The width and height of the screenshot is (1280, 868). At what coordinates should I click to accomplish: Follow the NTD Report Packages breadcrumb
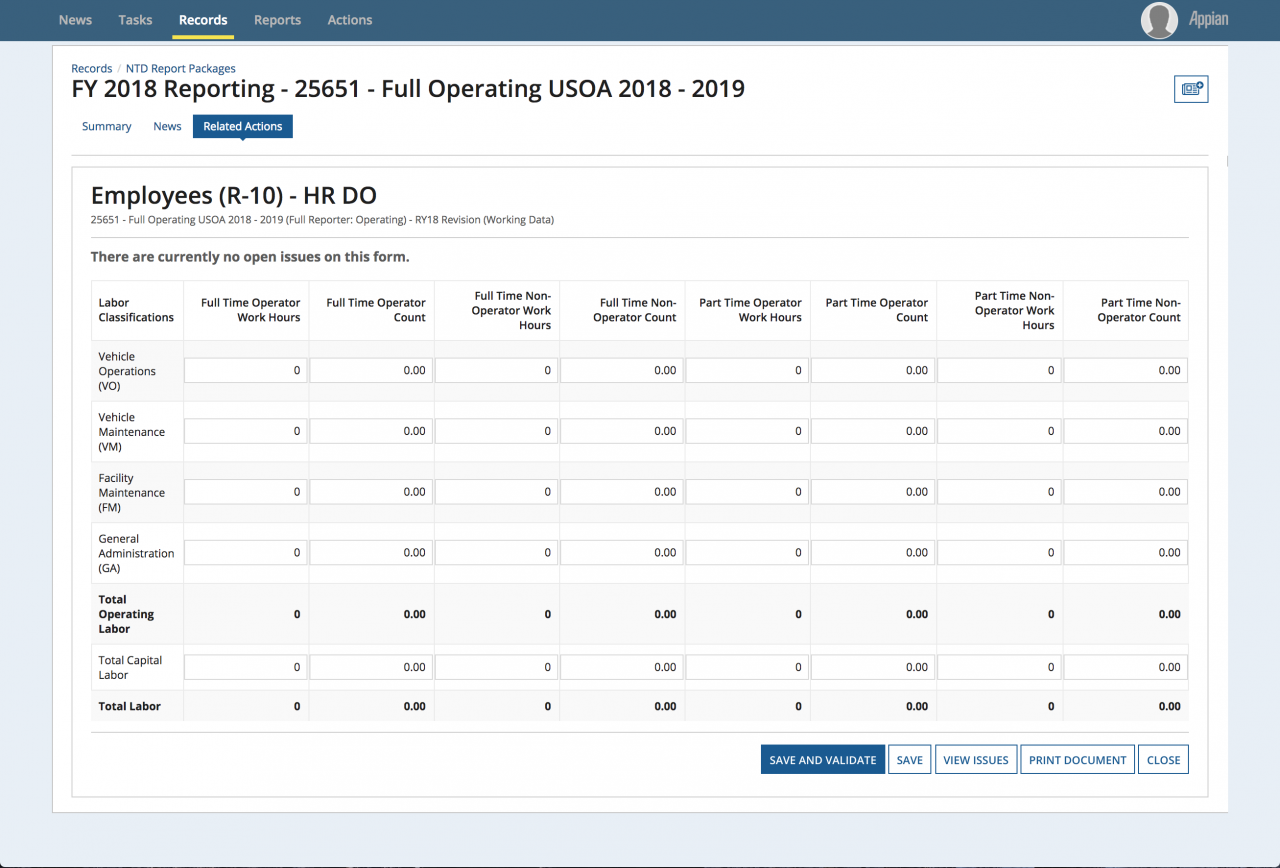pyautogui.click(x=181, y=69)
